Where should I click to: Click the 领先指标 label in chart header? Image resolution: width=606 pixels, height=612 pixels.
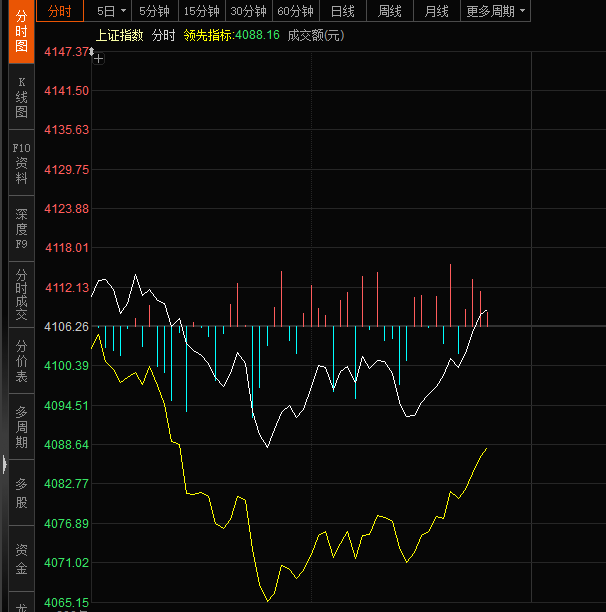click(208, 35)
